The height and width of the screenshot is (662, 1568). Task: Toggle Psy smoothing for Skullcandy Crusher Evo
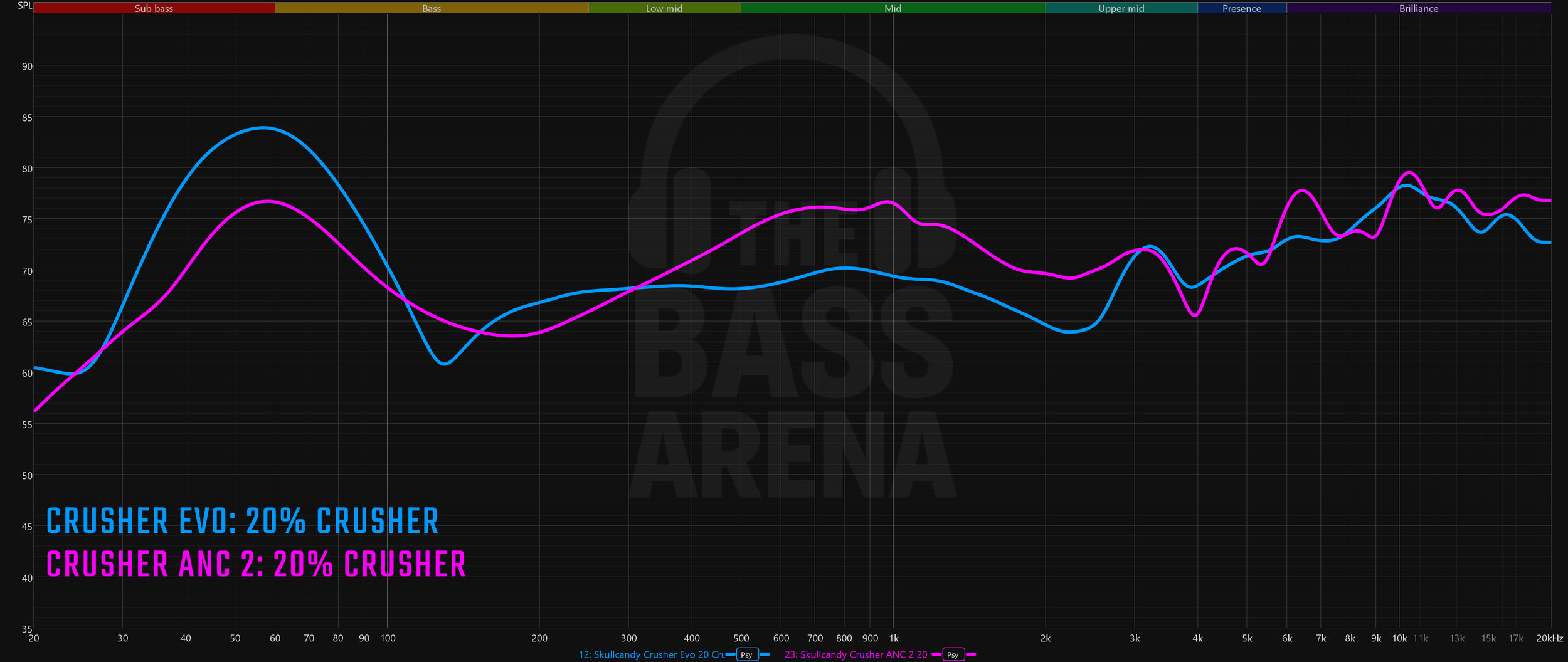pos(747,654)
